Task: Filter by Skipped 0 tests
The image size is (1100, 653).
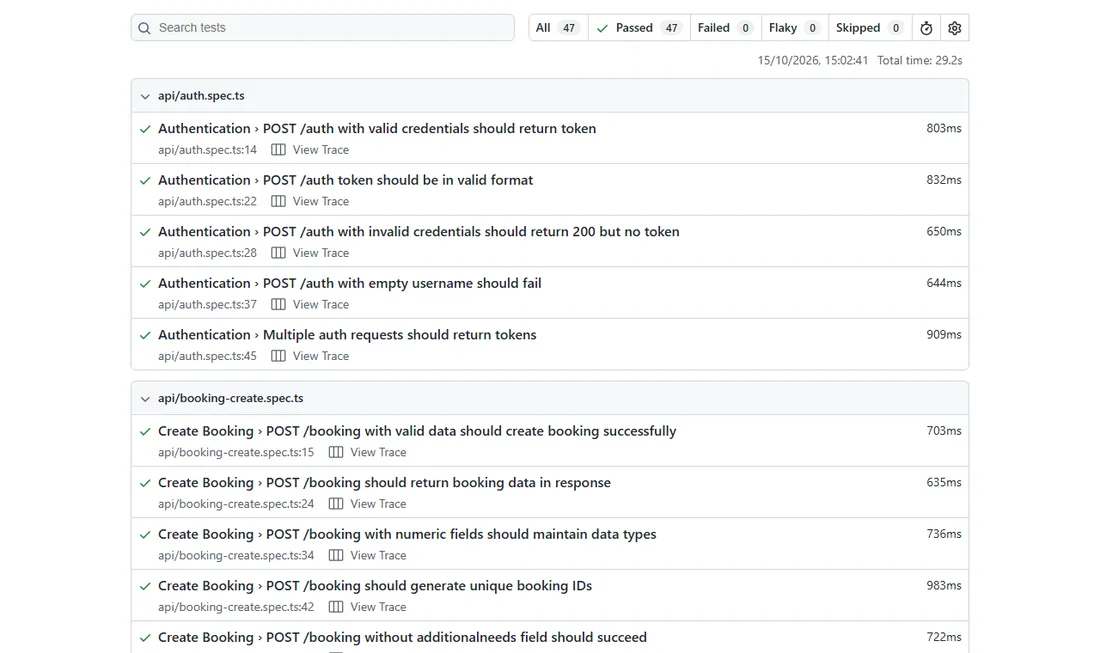Action: point(870,28)
